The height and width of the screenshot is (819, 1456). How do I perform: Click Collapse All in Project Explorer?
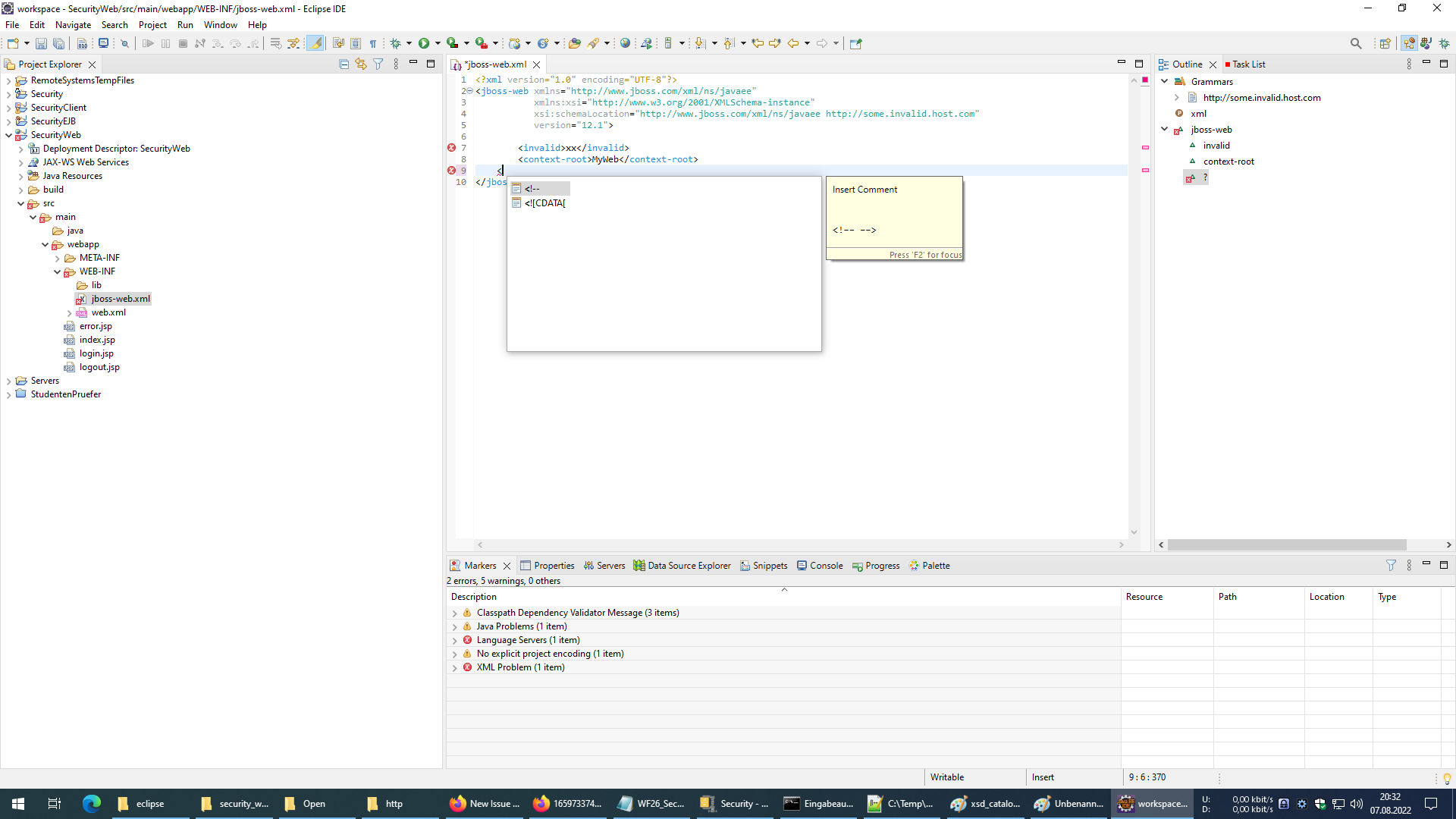[x=344, y=64]
